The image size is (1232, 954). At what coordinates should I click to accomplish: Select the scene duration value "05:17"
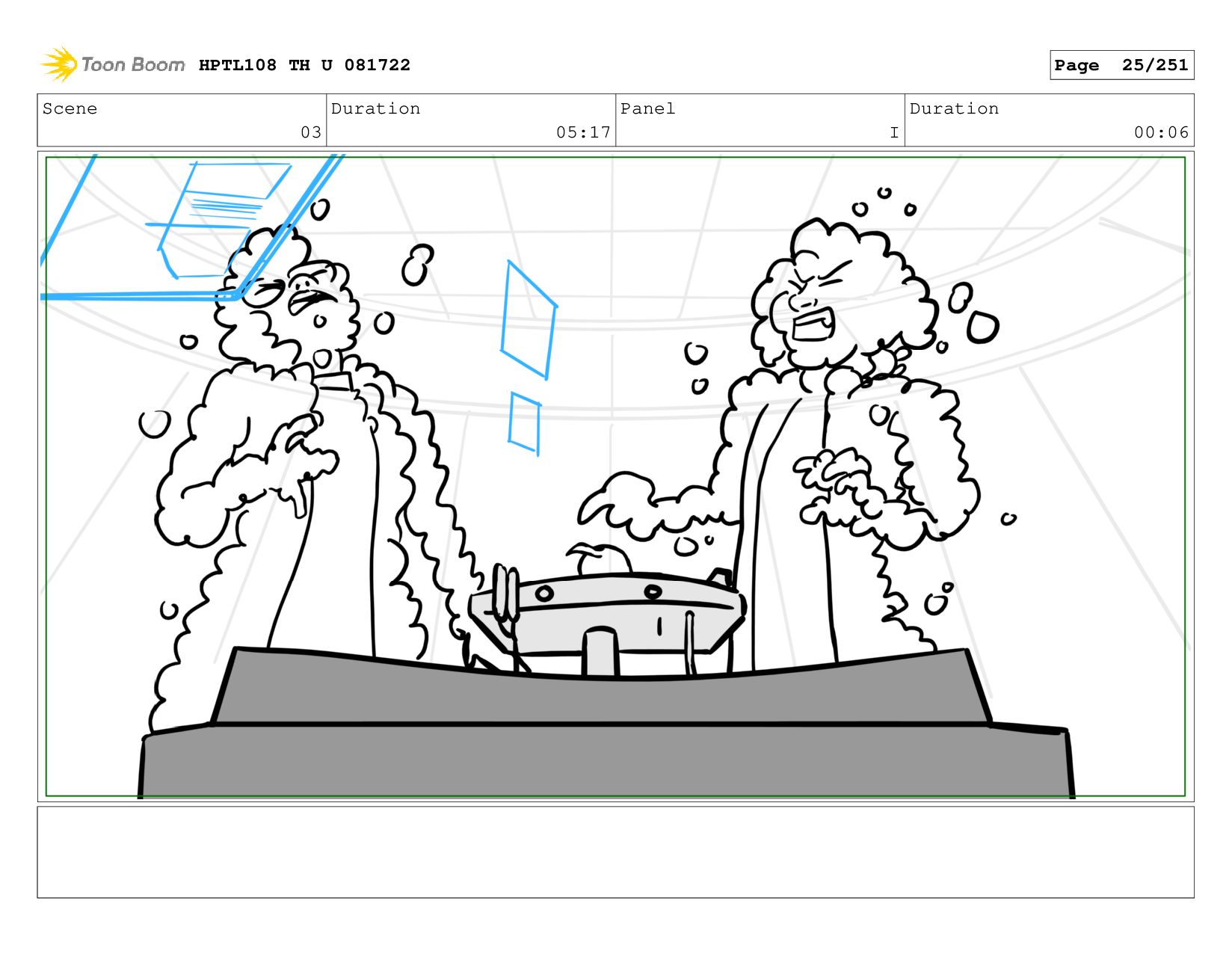583,132
